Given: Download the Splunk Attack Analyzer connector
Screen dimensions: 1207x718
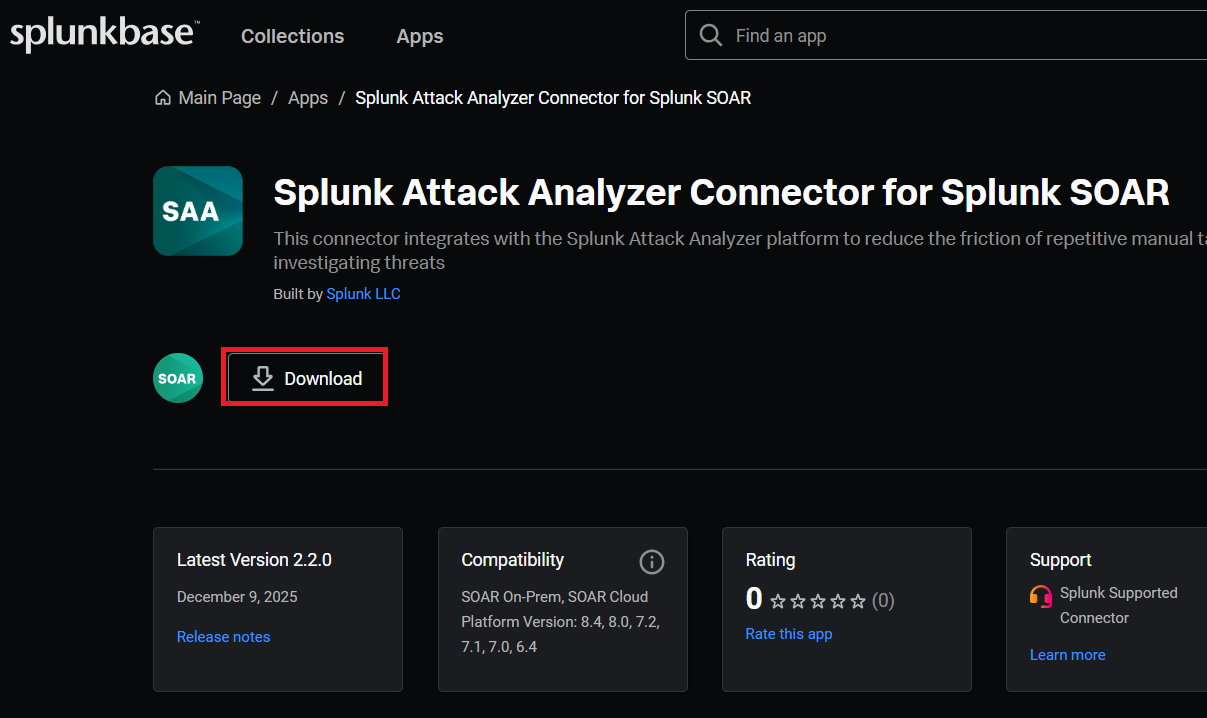Looking at the screenshot, I should click(306, 378).
